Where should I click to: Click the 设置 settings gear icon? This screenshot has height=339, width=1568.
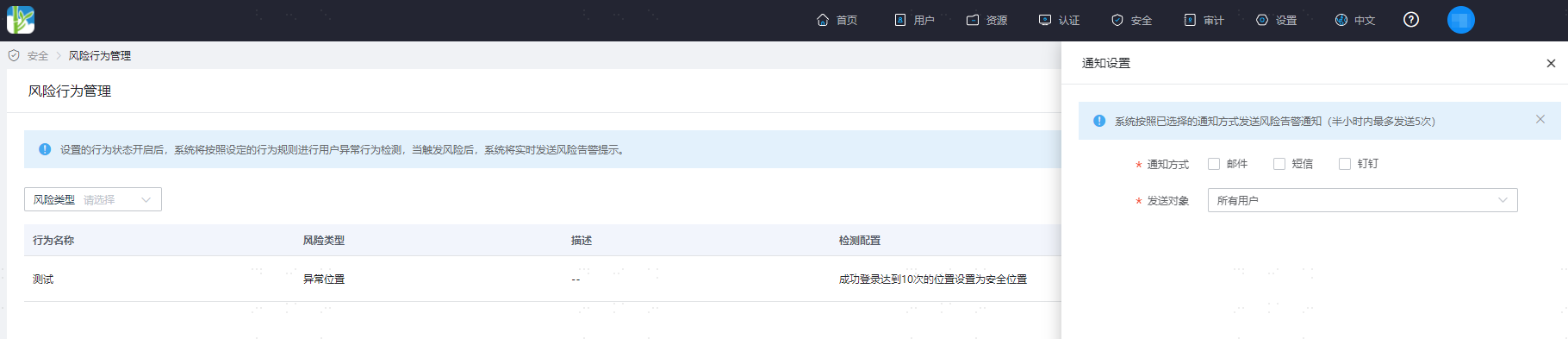(x=1262, y=20)
